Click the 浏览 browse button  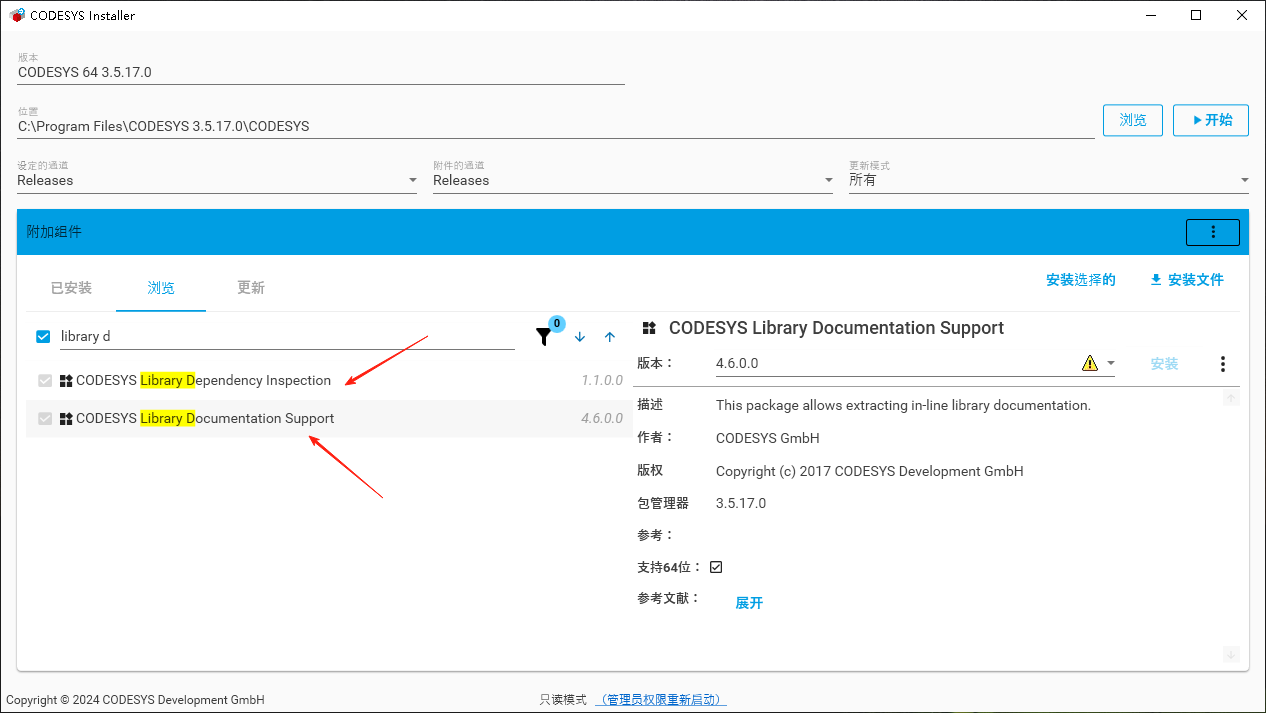tap(1133, 120)
